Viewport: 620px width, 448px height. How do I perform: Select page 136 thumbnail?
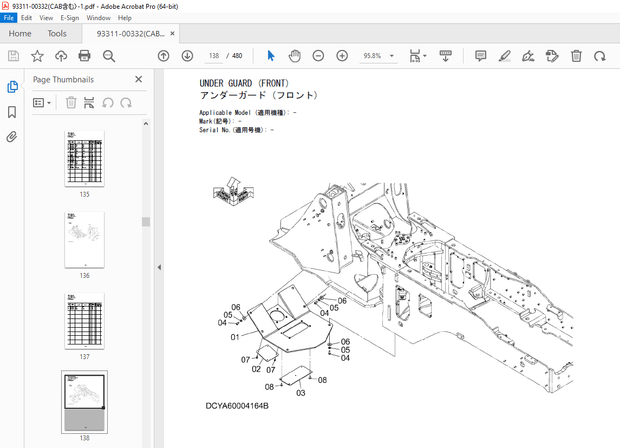click(x=85, y=240)
